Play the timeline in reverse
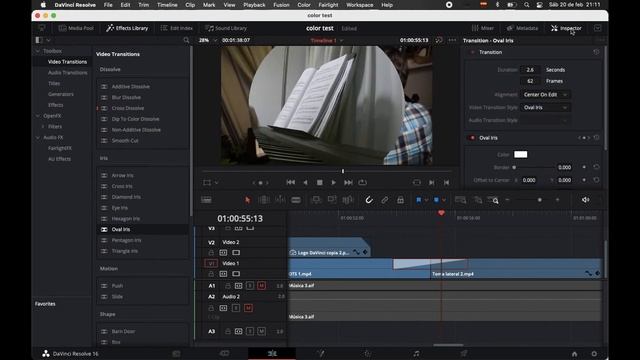This screenshot has width=640, height=360. click(x=305, y=182)
